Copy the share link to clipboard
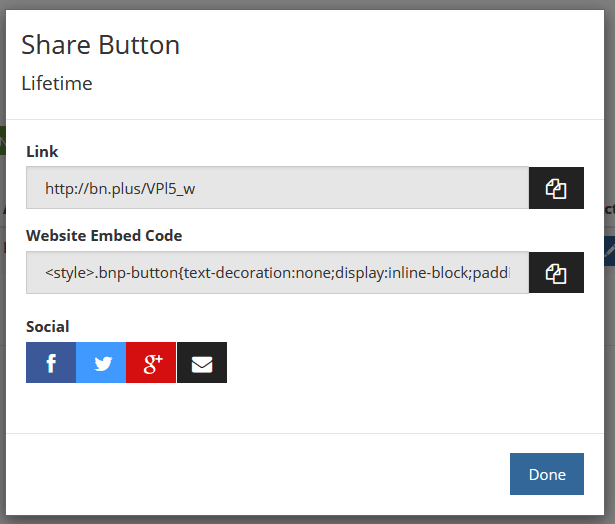 556,188
